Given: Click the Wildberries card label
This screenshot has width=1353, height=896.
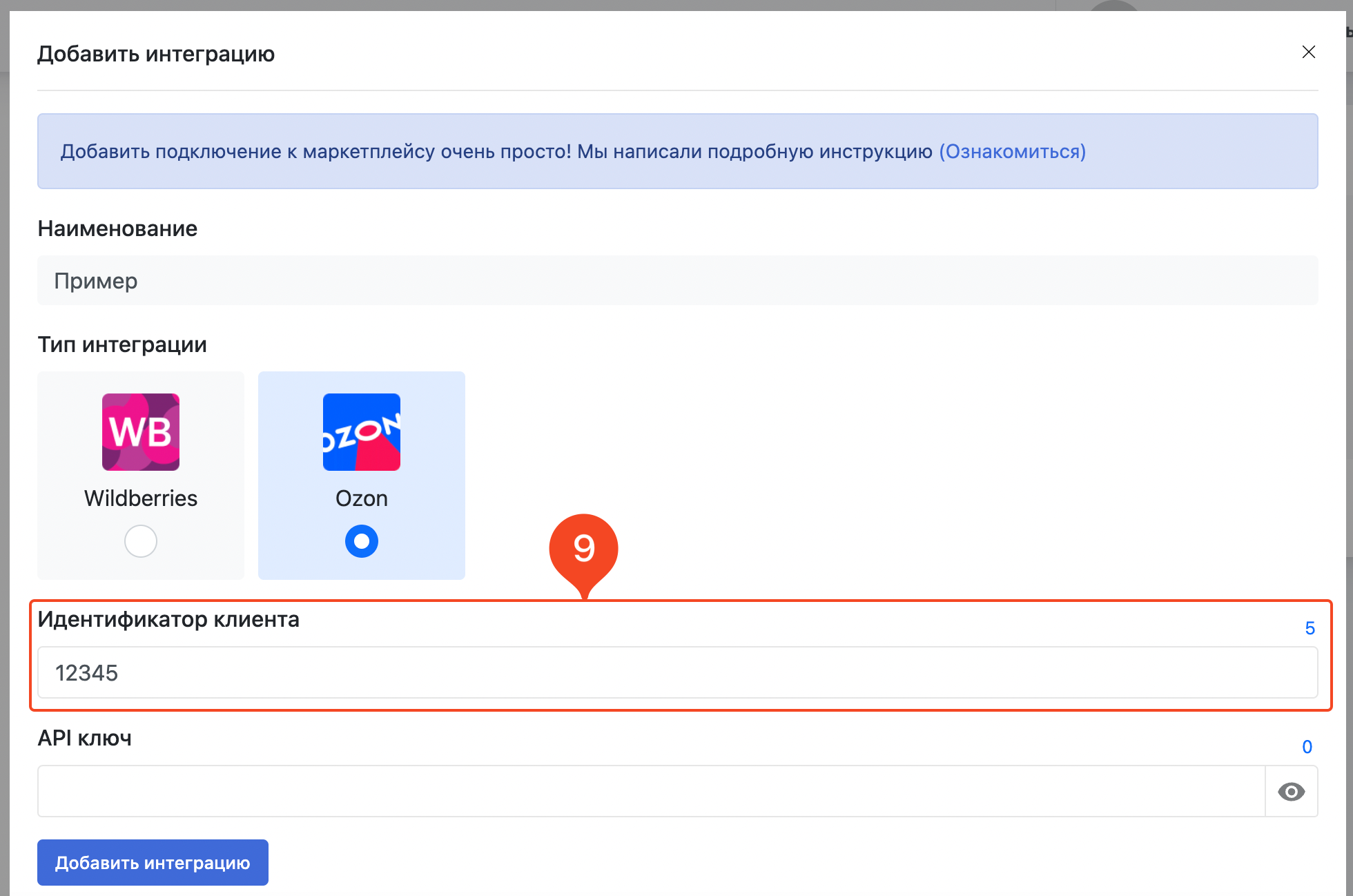Looking at the screenshot, I should pos(141,498).
